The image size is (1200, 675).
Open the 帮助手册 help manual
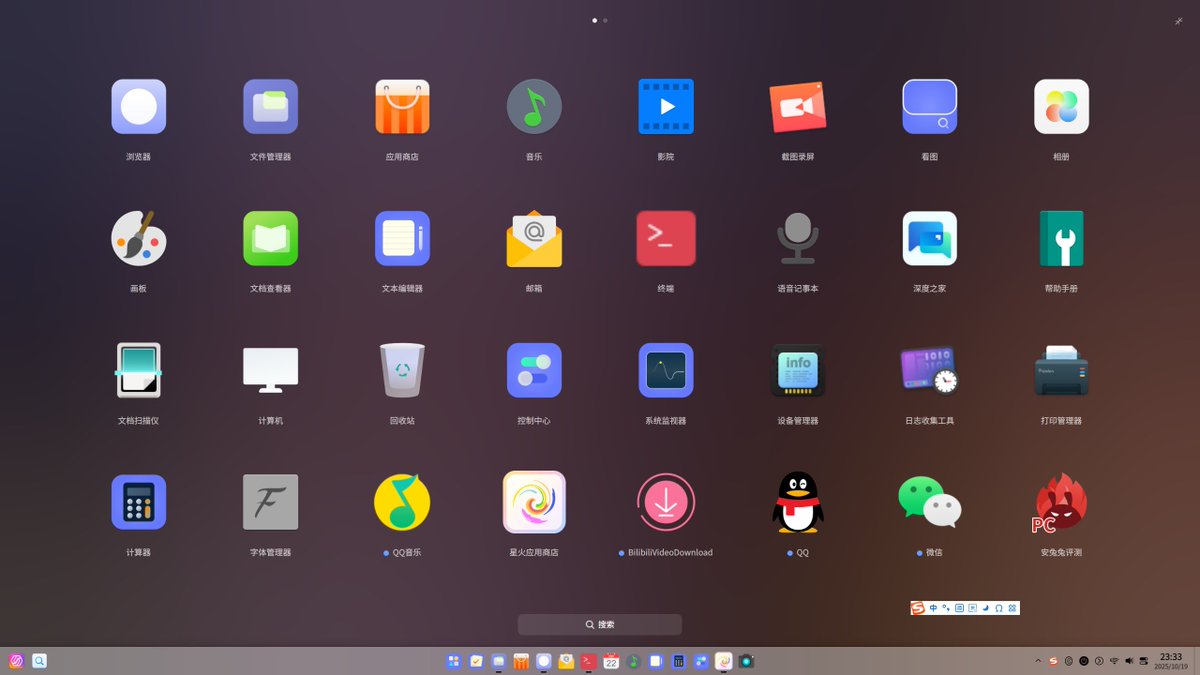[x=1061, y=238]
